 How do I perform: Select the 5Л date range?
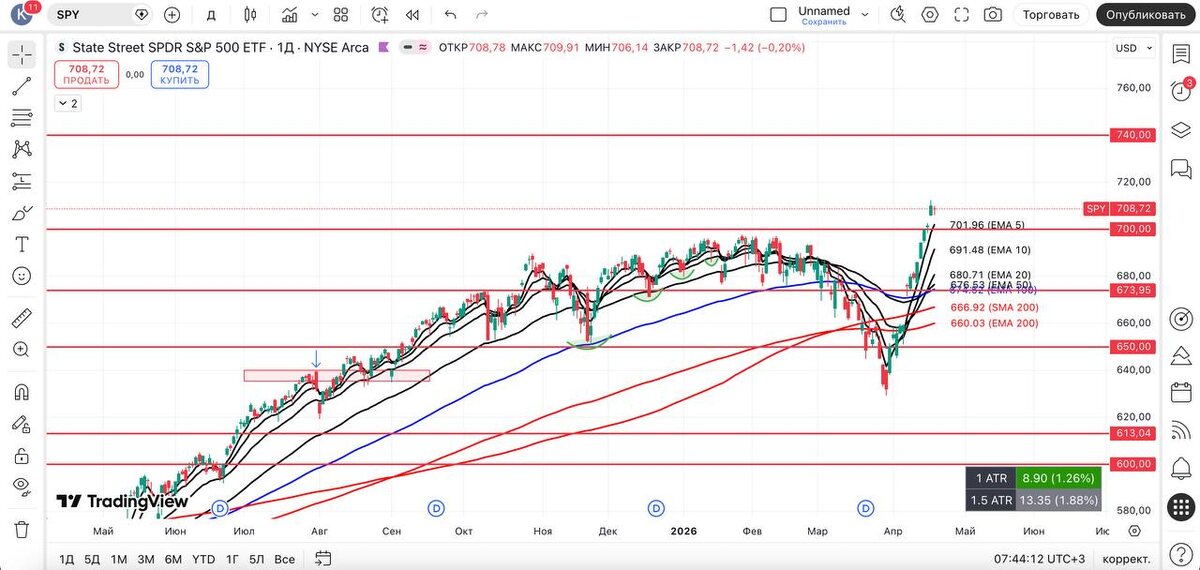(257, 559)
